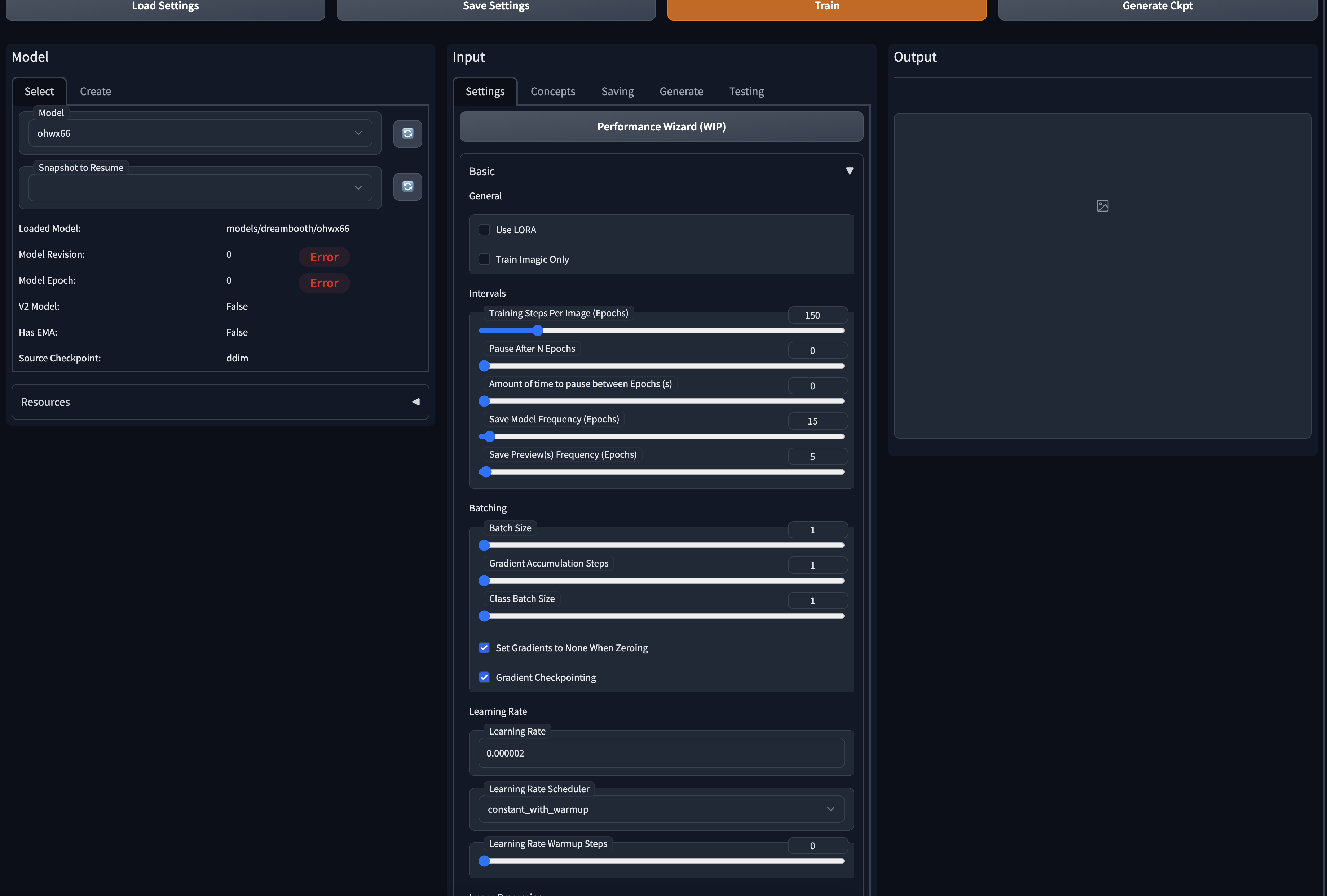Enable the Use LORA checkbox
Screen dimensions: 1327x896
click(x=484, y=230)
